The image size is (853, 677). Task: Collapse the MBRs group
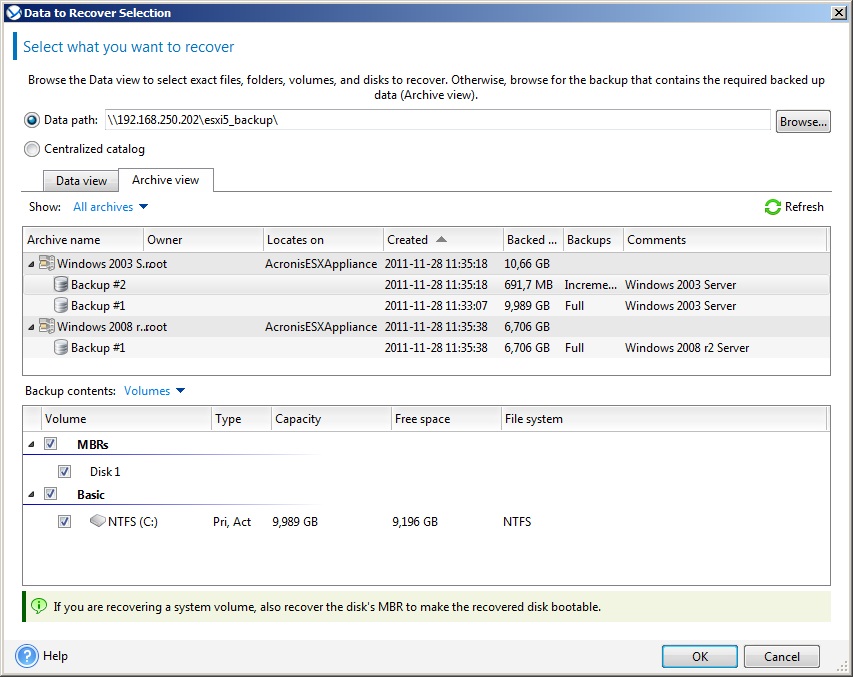32,445
